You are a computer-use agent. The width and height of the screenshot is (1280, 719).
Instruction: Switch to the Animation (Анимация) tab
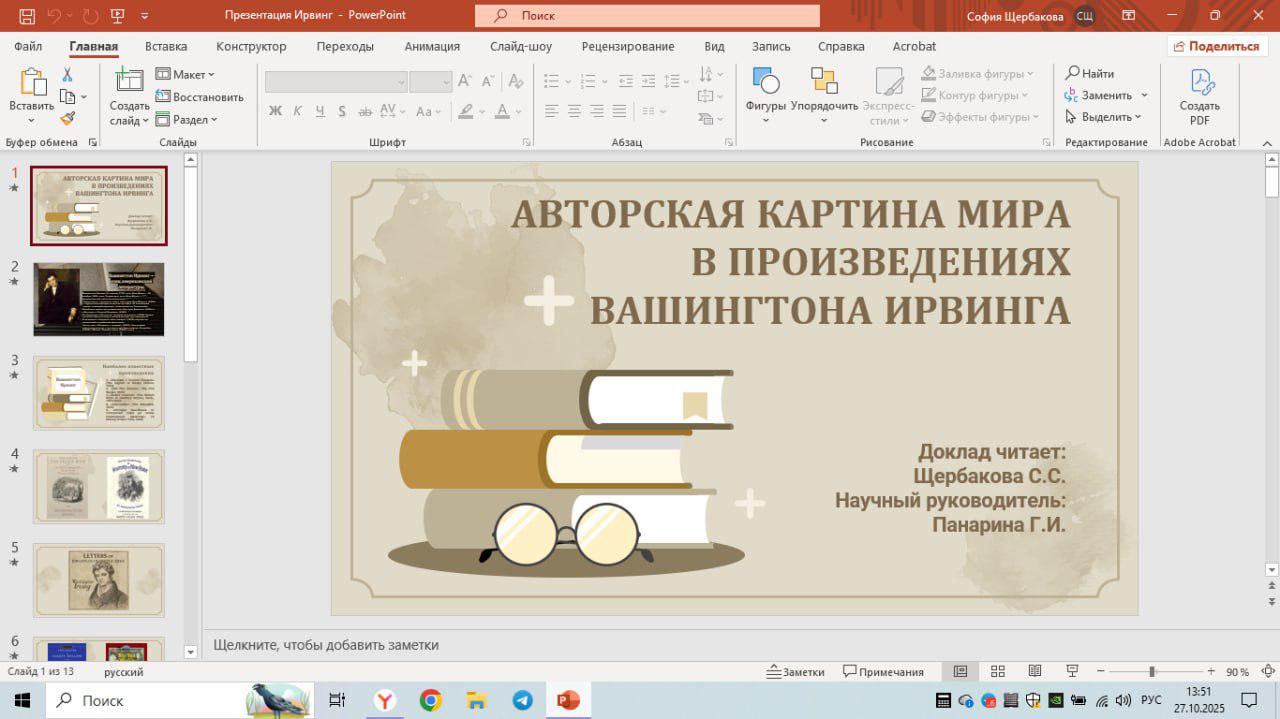[432, 46]
